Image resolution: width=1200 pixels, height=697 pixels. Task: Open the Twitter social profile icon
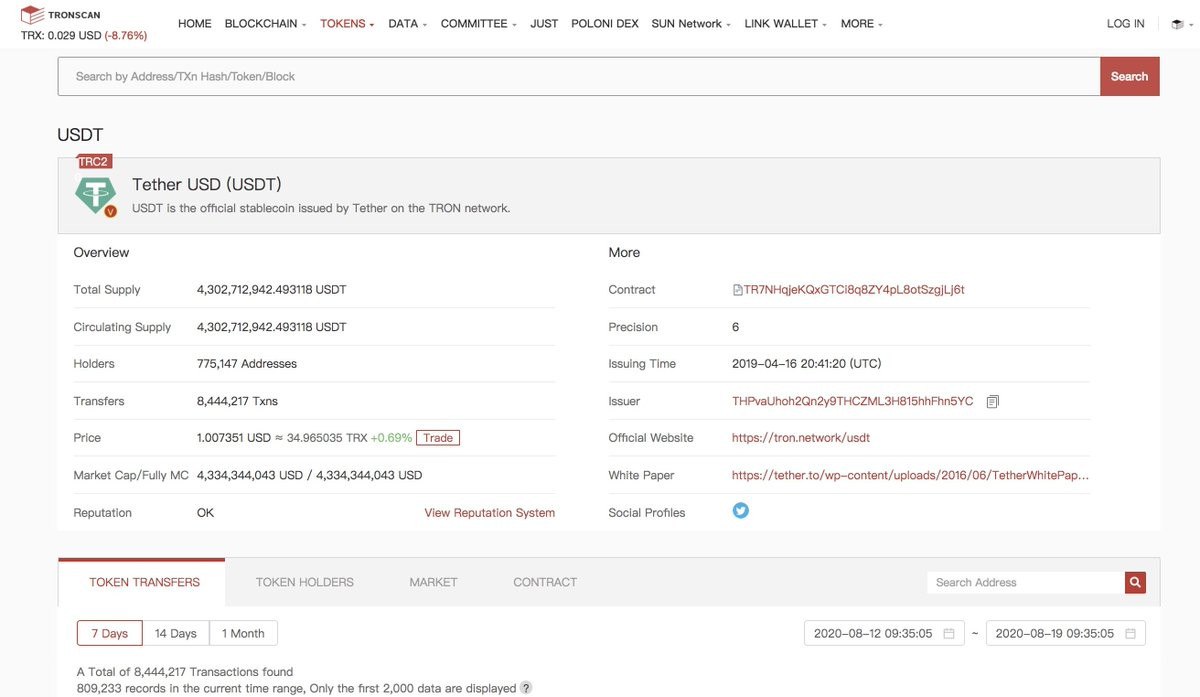(x=740, y=511)
